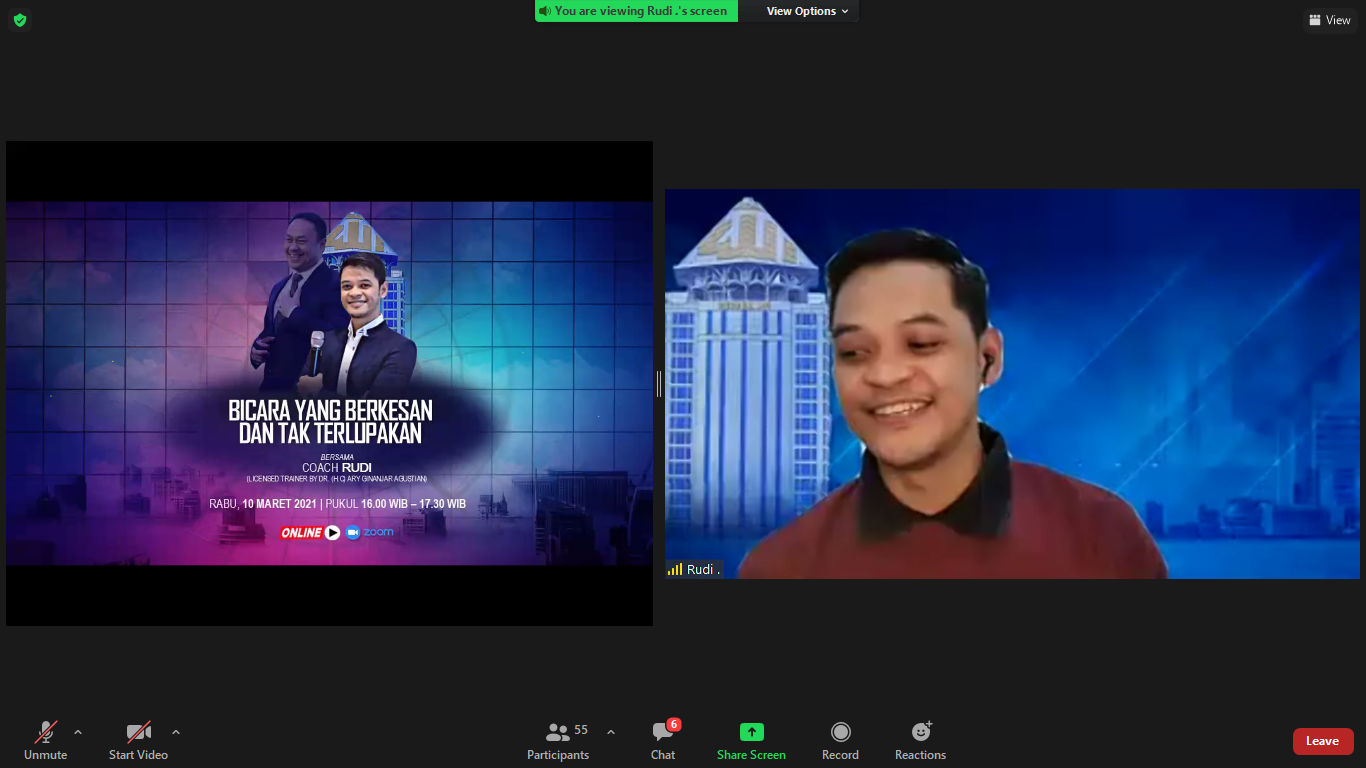Expand participants options arrow
This screenshot has height=768, width=1366.
point(611,732)
